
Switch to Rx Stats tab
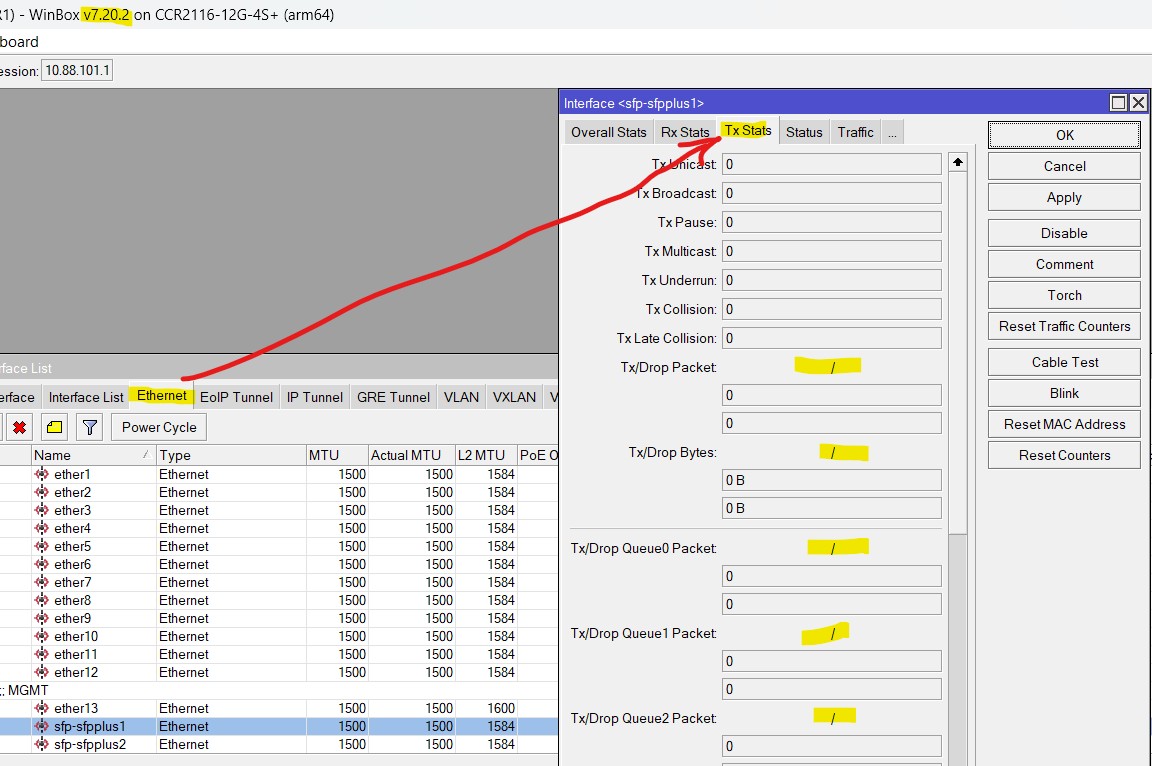[685, 132]
